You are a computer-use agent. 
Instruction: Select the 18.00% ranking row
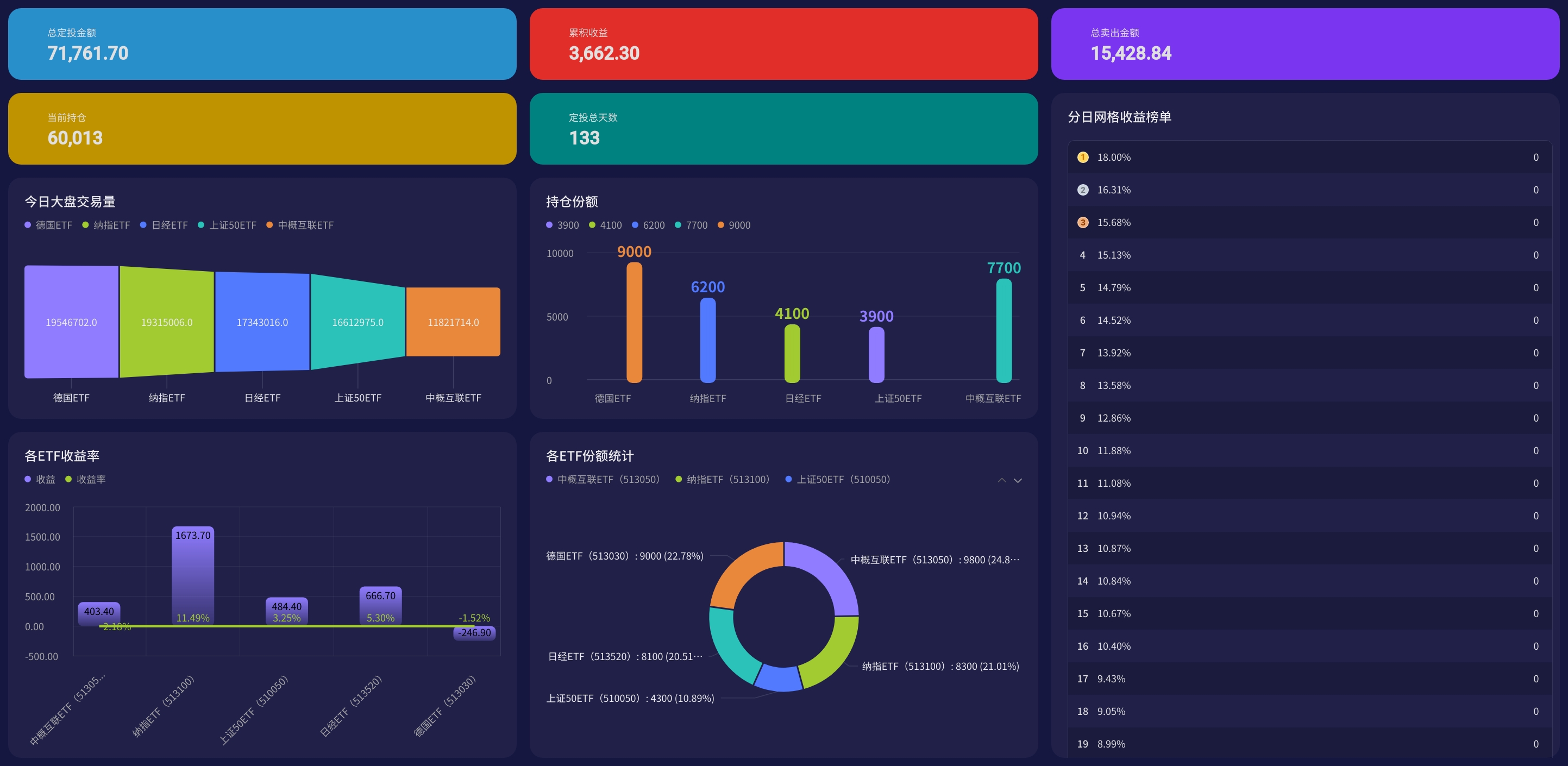click(1309, 157)
